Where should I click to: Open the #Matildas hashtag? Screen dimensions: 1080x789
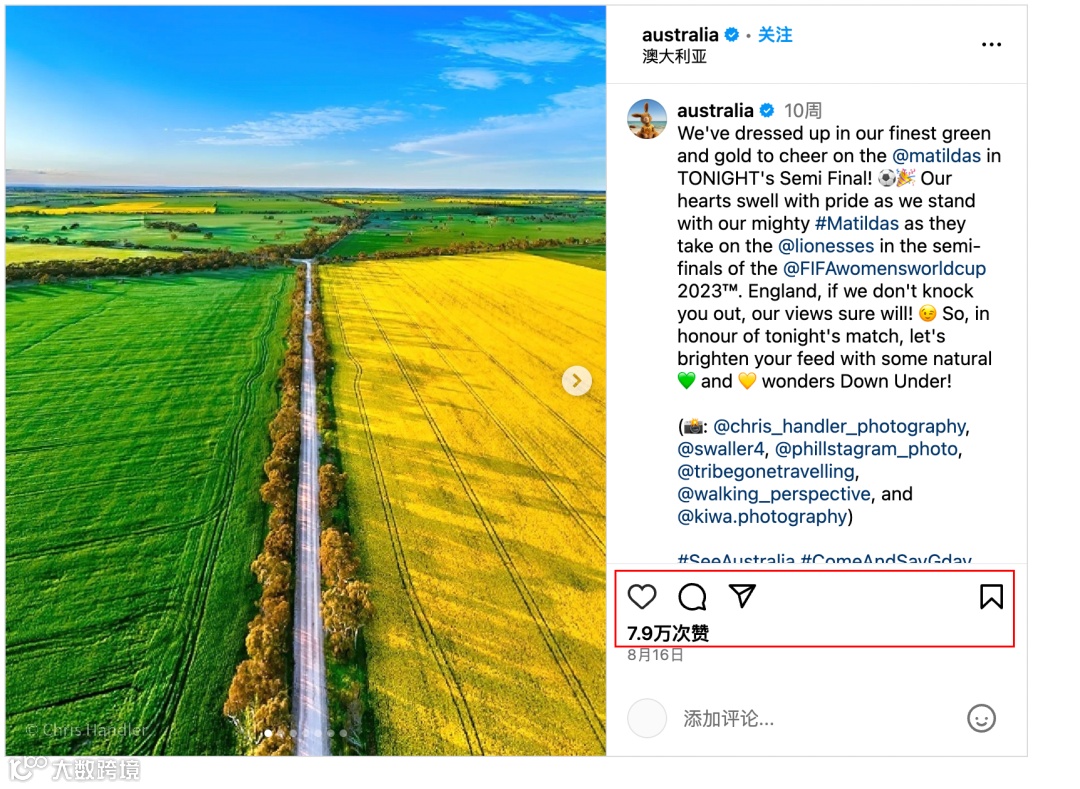point(856,223)
